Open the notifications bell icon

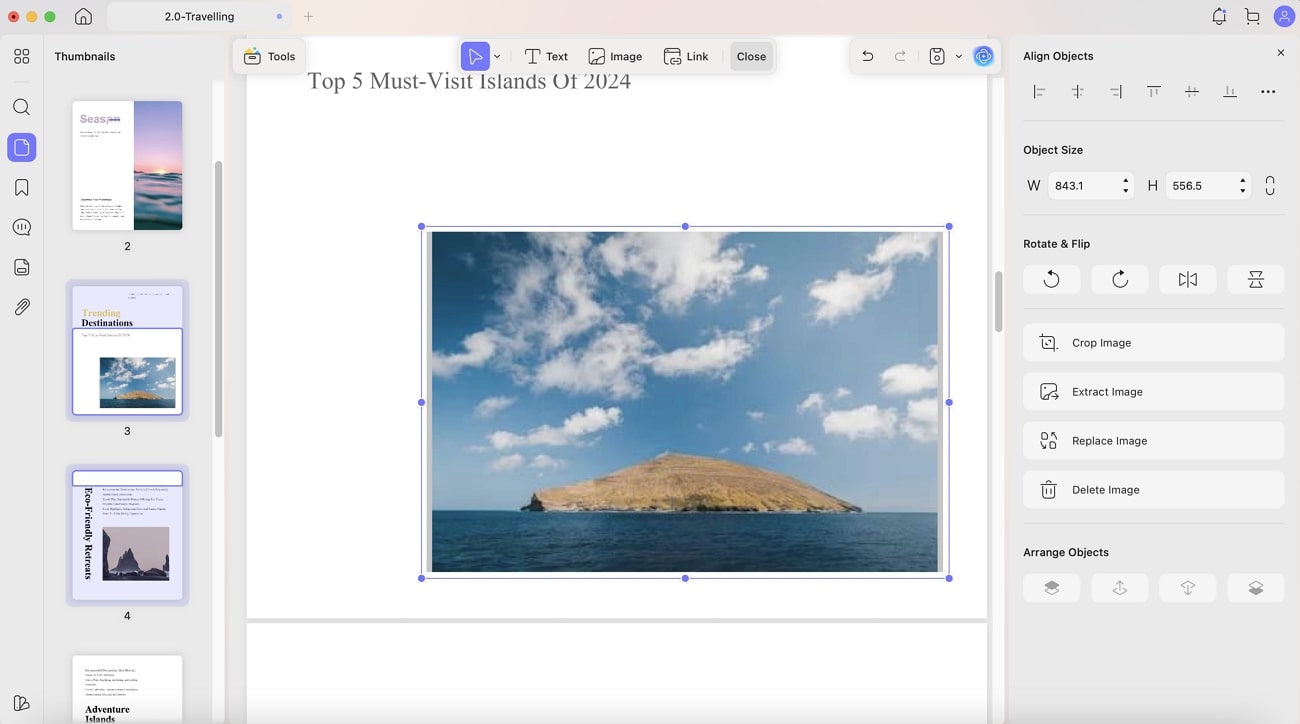(x=1219, y=16)
